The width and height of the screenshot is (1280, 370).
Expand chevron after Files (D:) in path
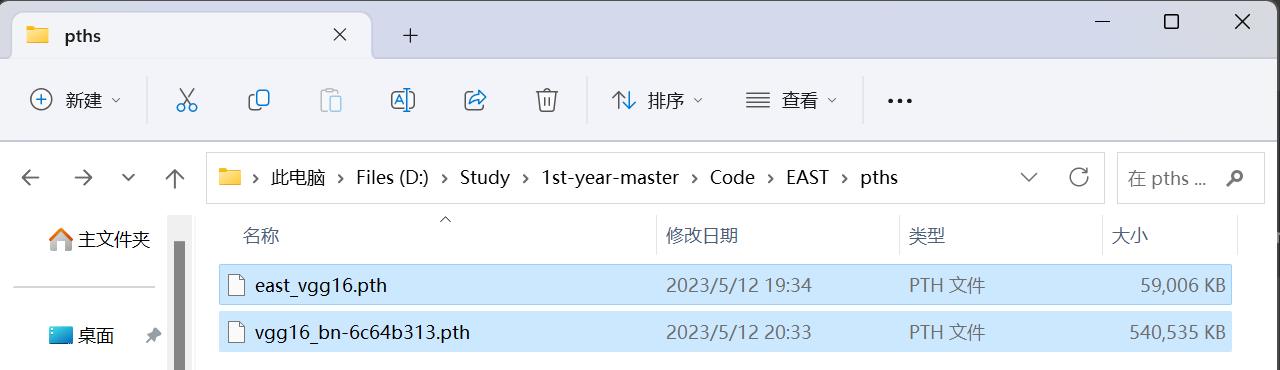(x=444, y=178)
